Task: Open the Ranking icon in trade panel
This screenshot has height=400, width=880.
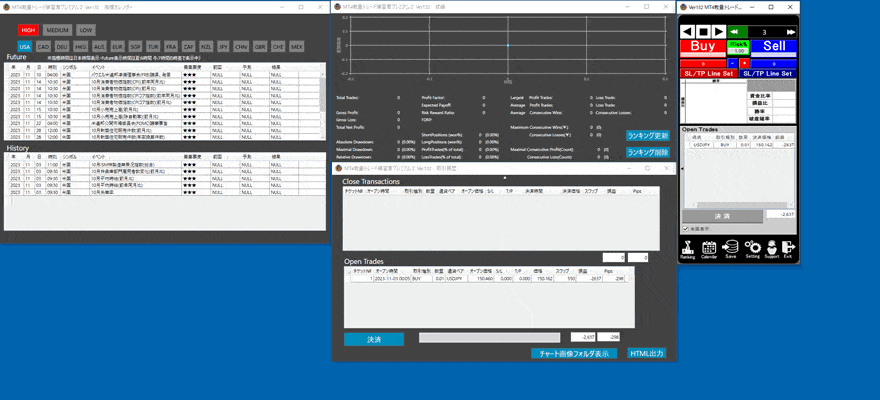Action: [688, 248]
